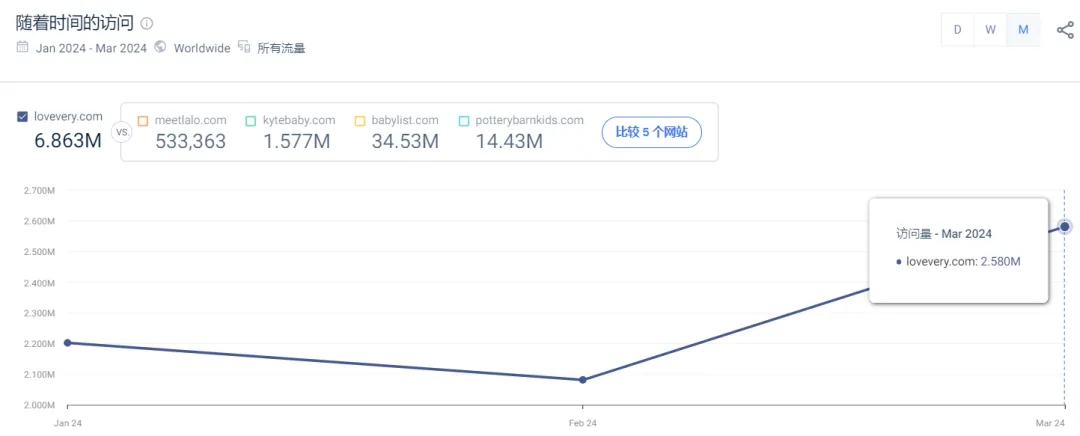Open the Worldwide country selector

[201, 48]
